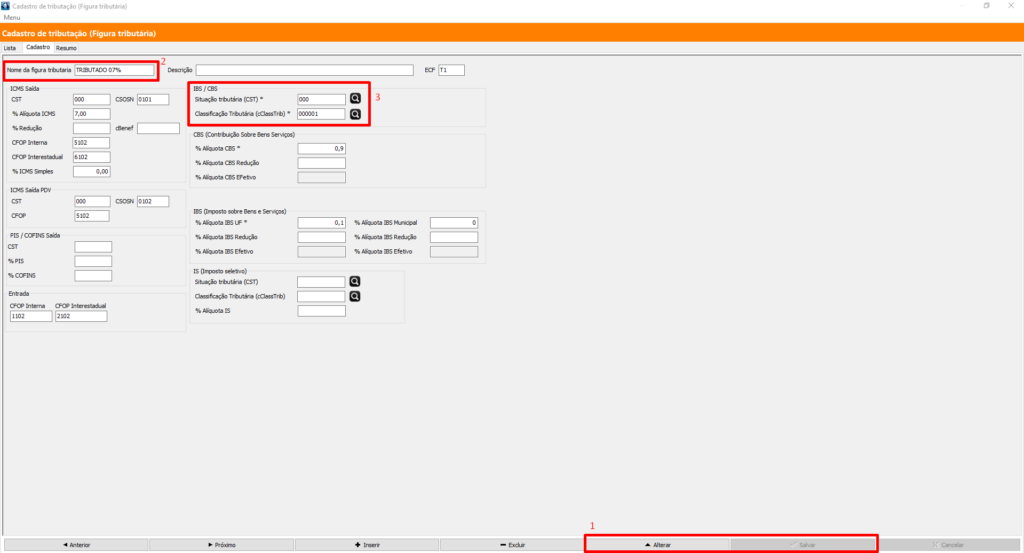This screenshot has width=1024, height=553.
Task: Click the % Alíquota ICMS field
Action: (91, 114)
